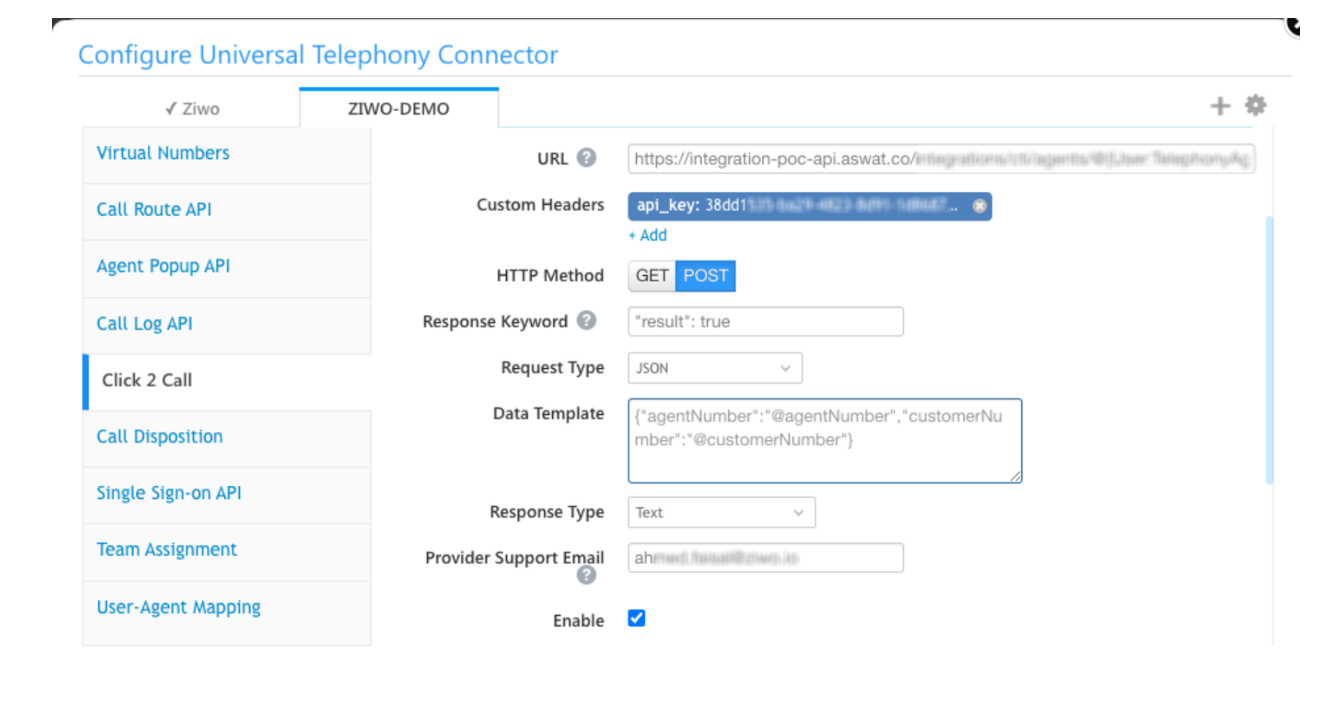Open Agent Popup API section
The image size is (1334, 706).
[x=227, y=268]
